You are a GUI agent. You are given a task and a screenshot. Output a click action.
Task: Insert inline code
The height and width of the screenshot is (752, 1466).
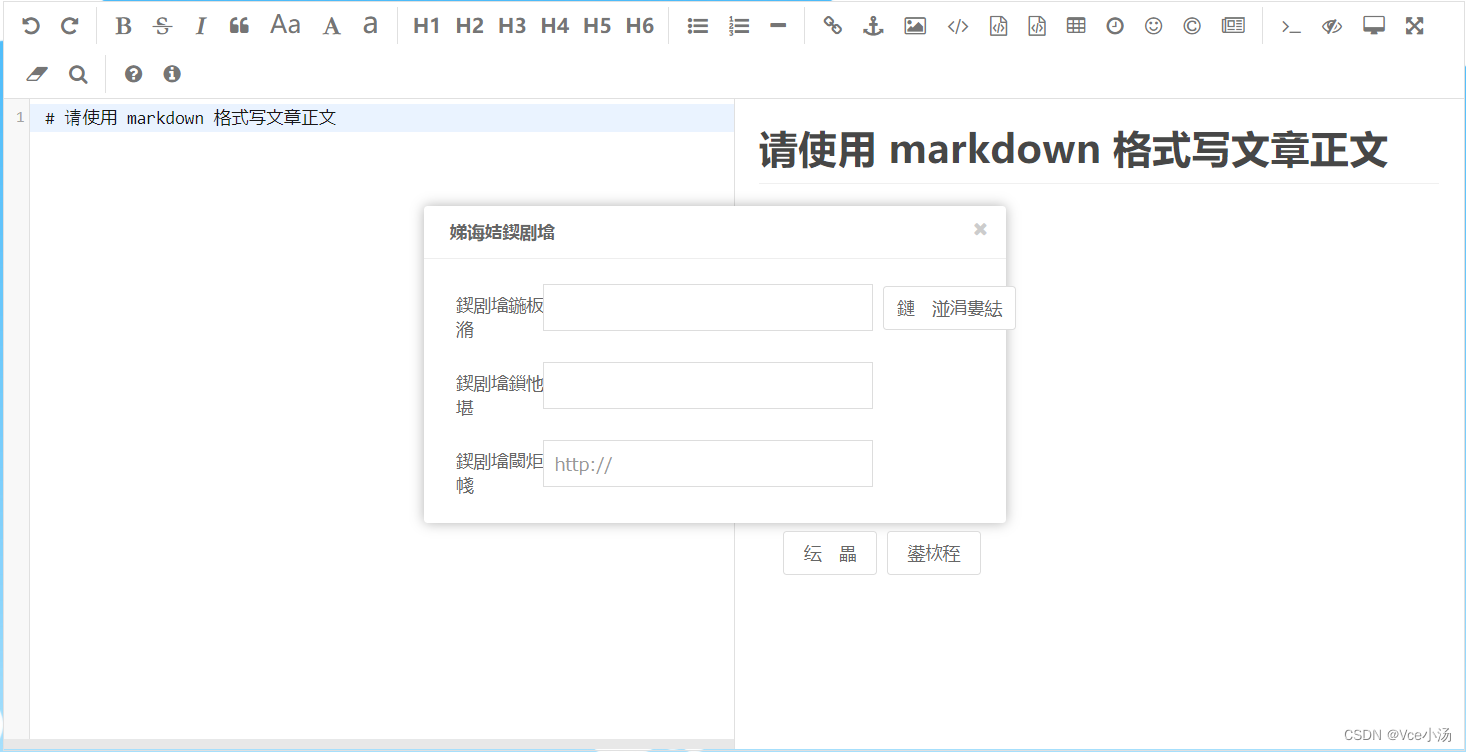click(x=958, y=26)
